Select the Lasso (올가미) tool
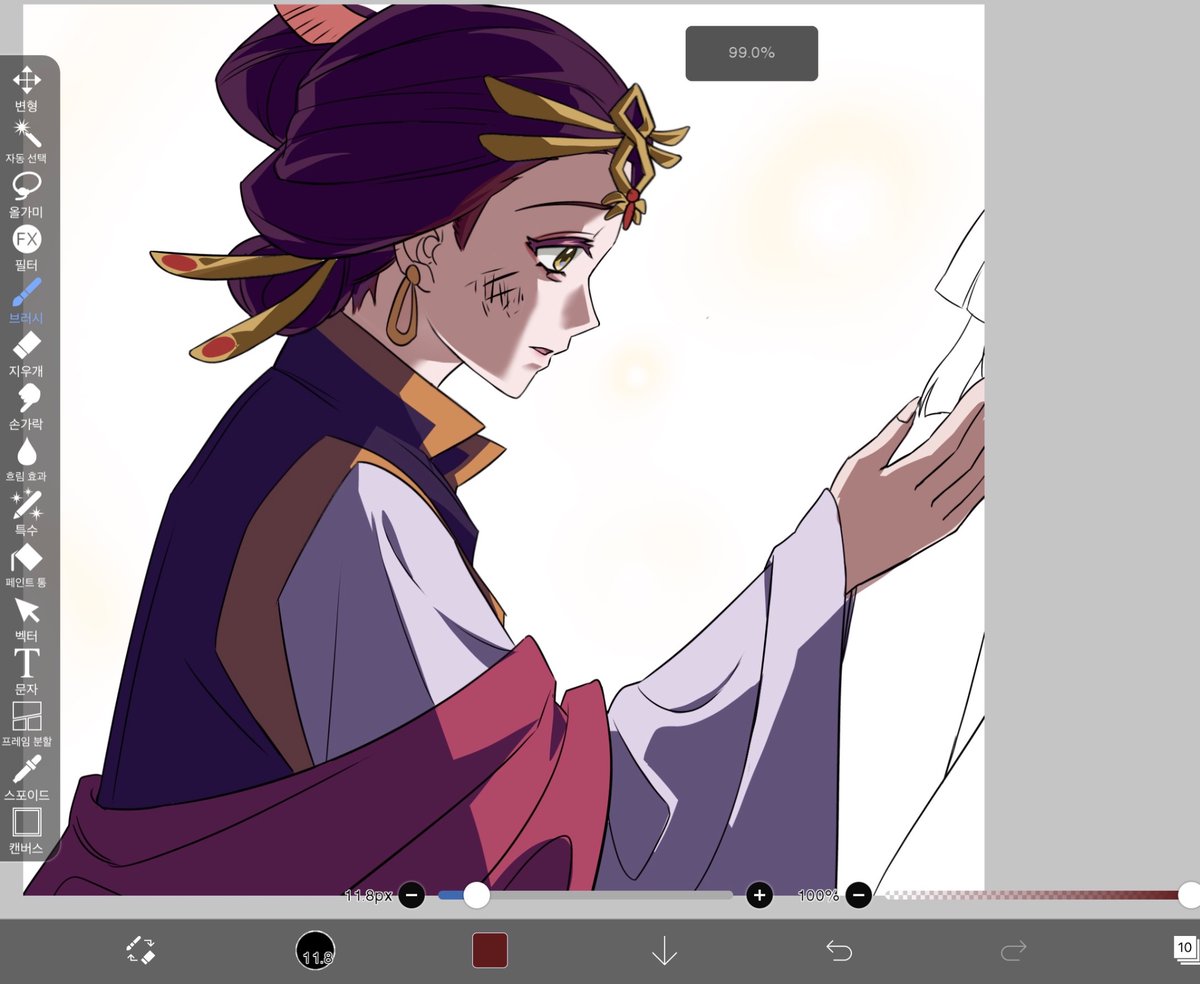The image size is (1200, 984). point(26,195)
